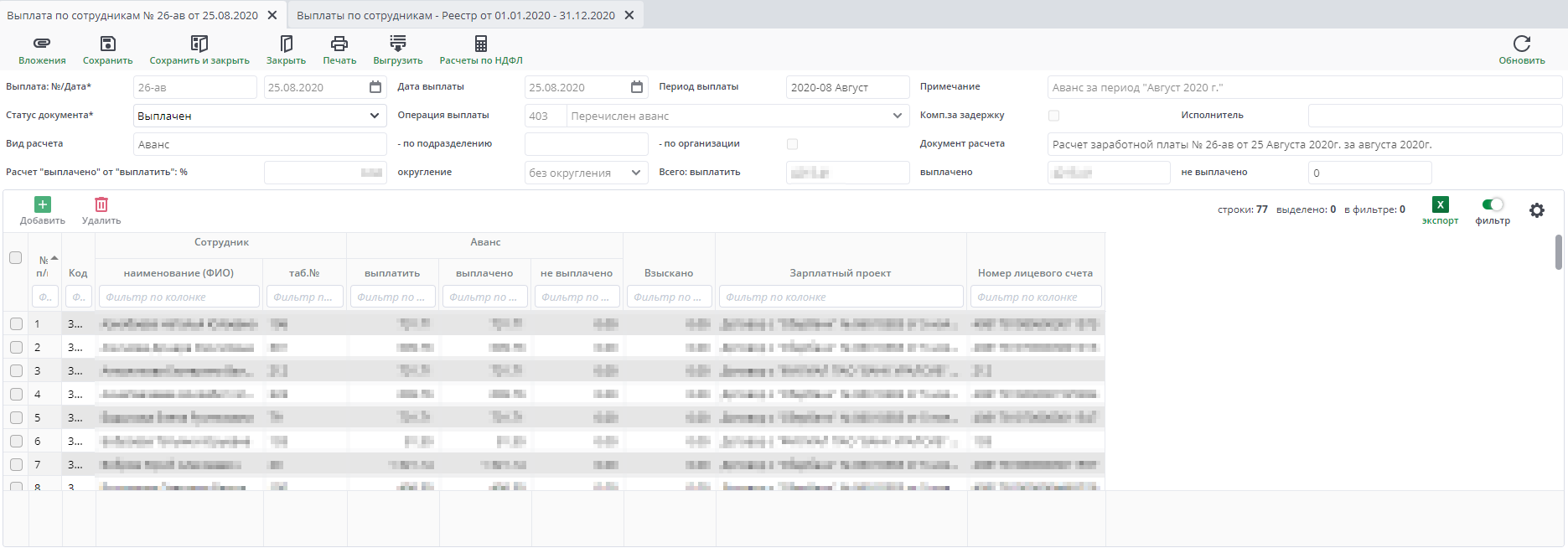Toggle the фильтр switch off
The width and height of the screenshot is (1568, 548).
(x=1493, y=204)
